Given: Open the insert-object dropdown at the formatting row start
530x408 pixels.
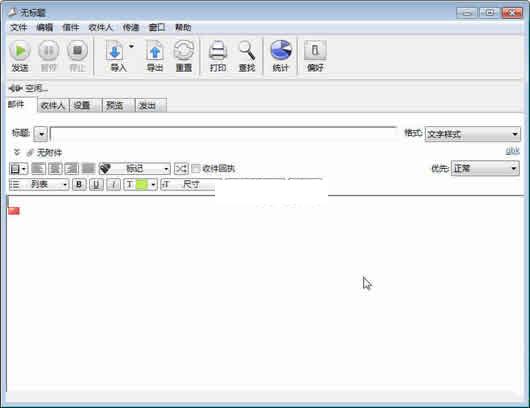Looking at the screenshot, I should coord(19,168).
